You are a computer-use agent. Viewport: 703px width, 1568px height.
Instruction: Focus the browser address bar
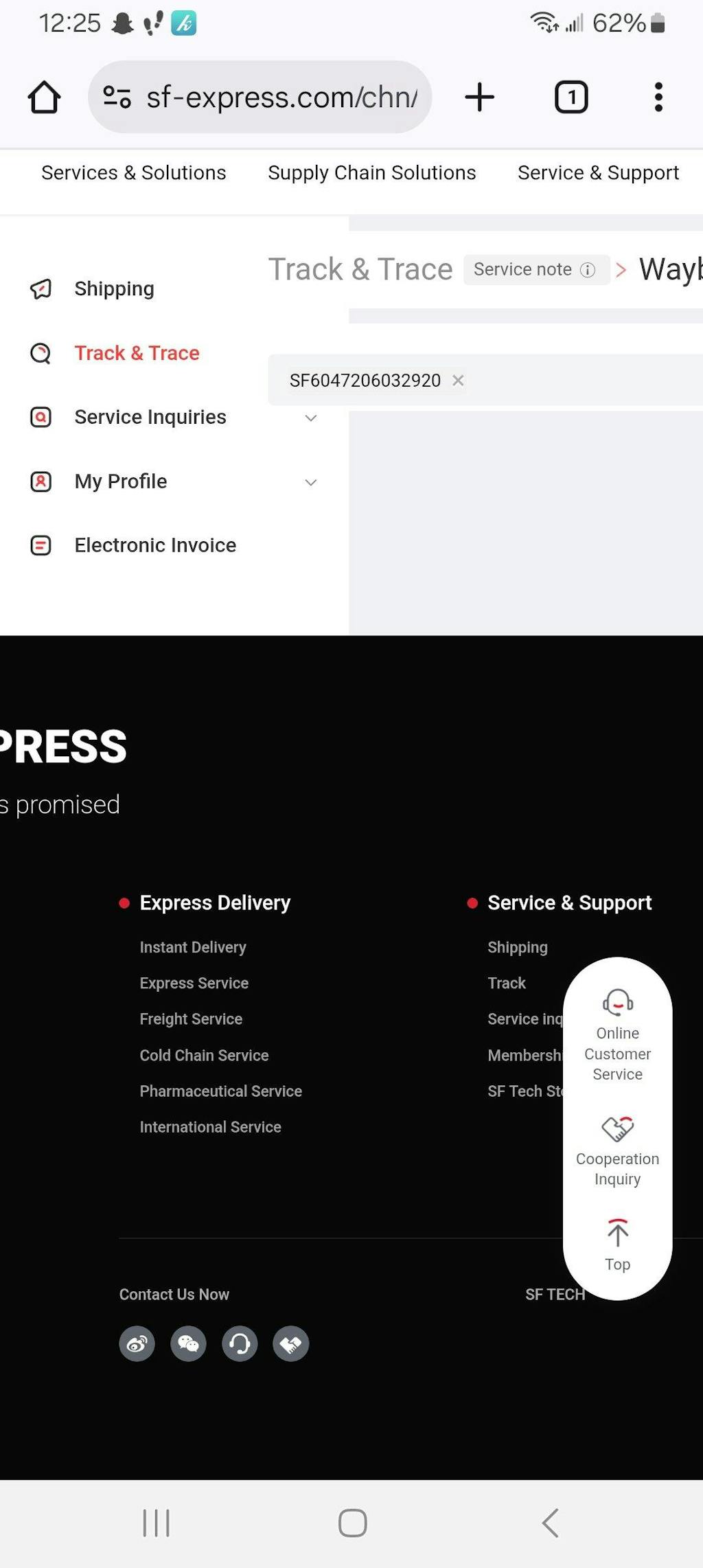(x=260, y=97)
